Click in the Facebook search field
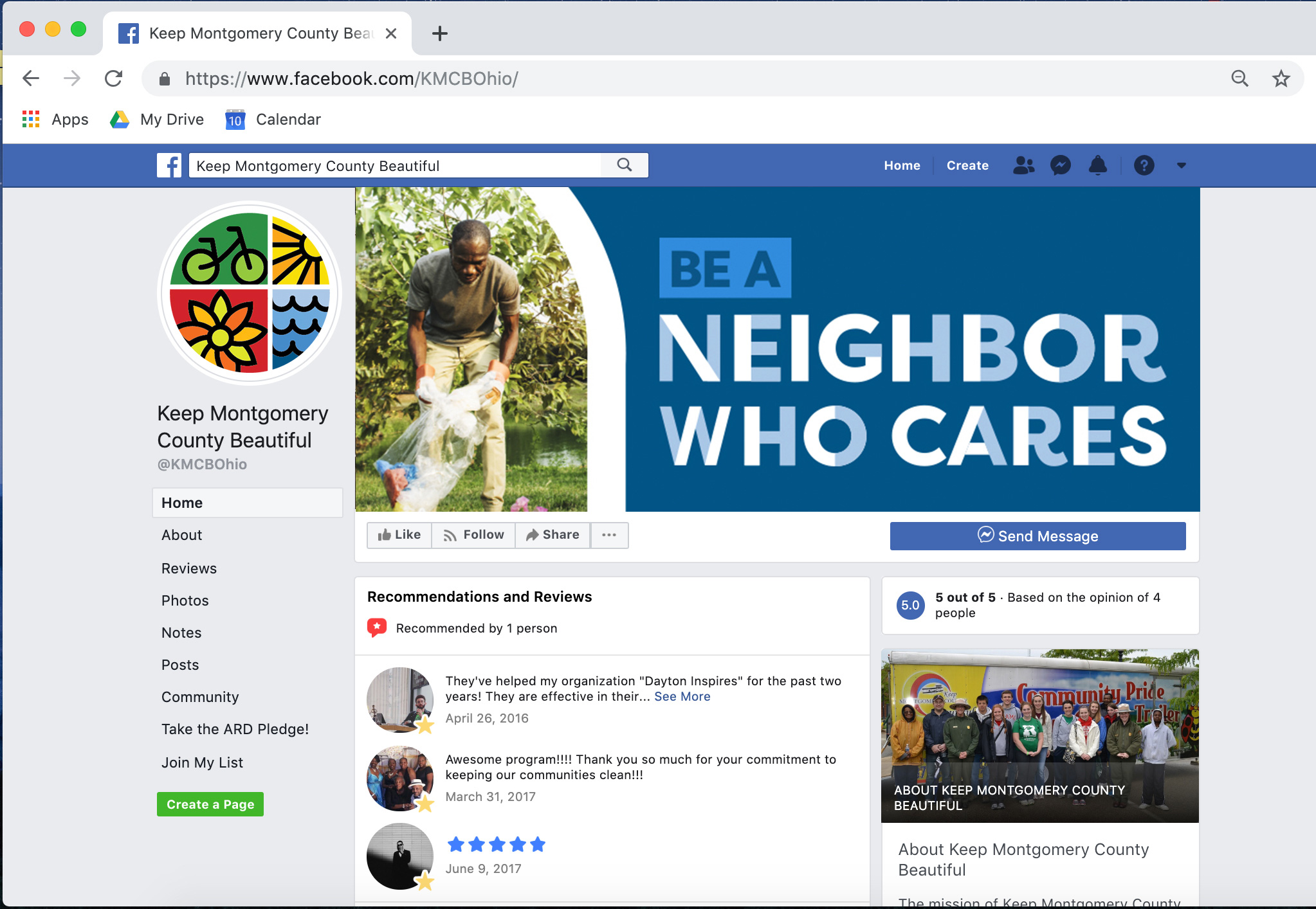This screenshot has width=1316, height=909. pyautogui.click(x=395, y=166)
